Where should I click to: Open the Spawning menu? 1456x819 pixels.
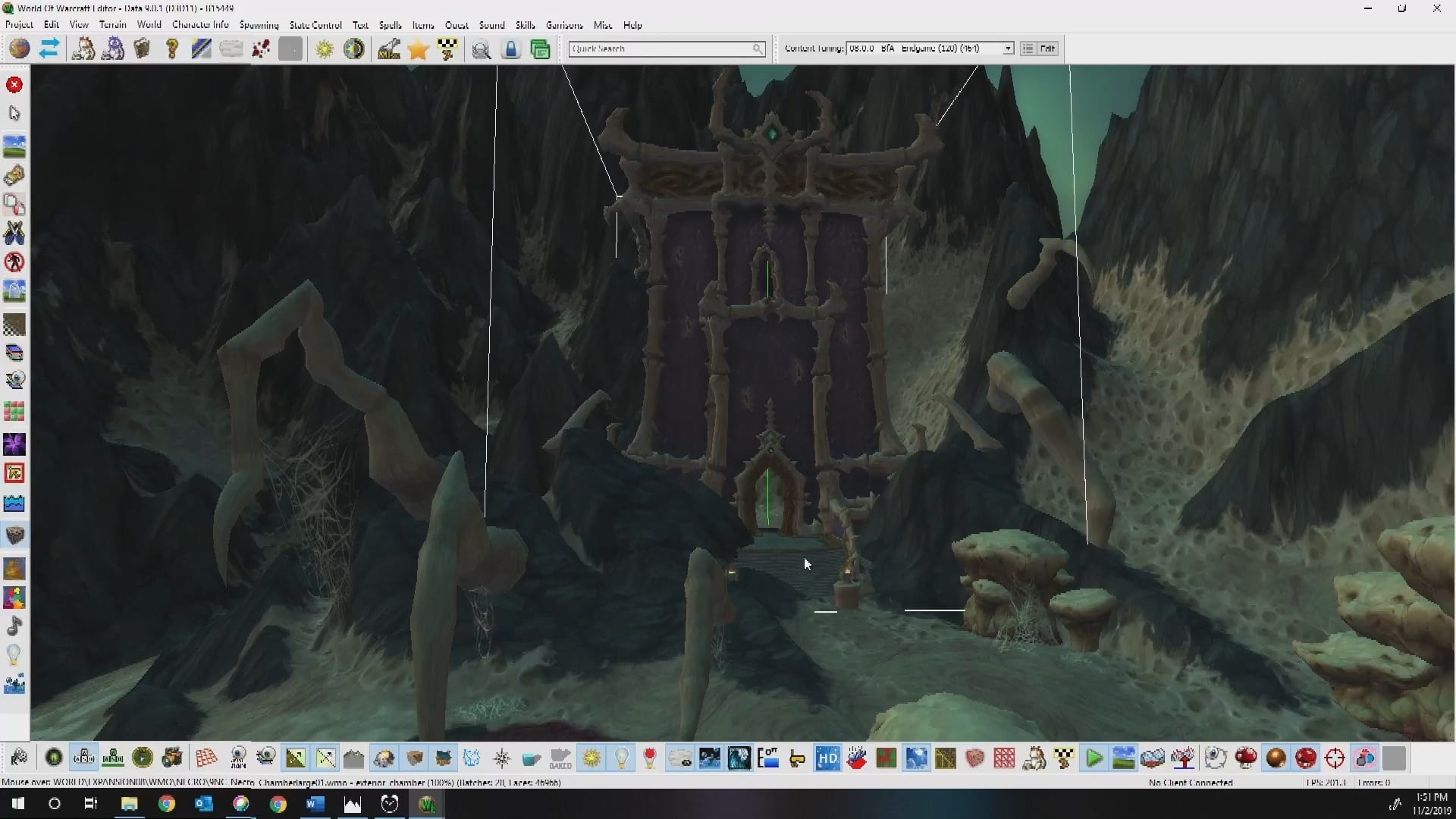coord(259,25)
